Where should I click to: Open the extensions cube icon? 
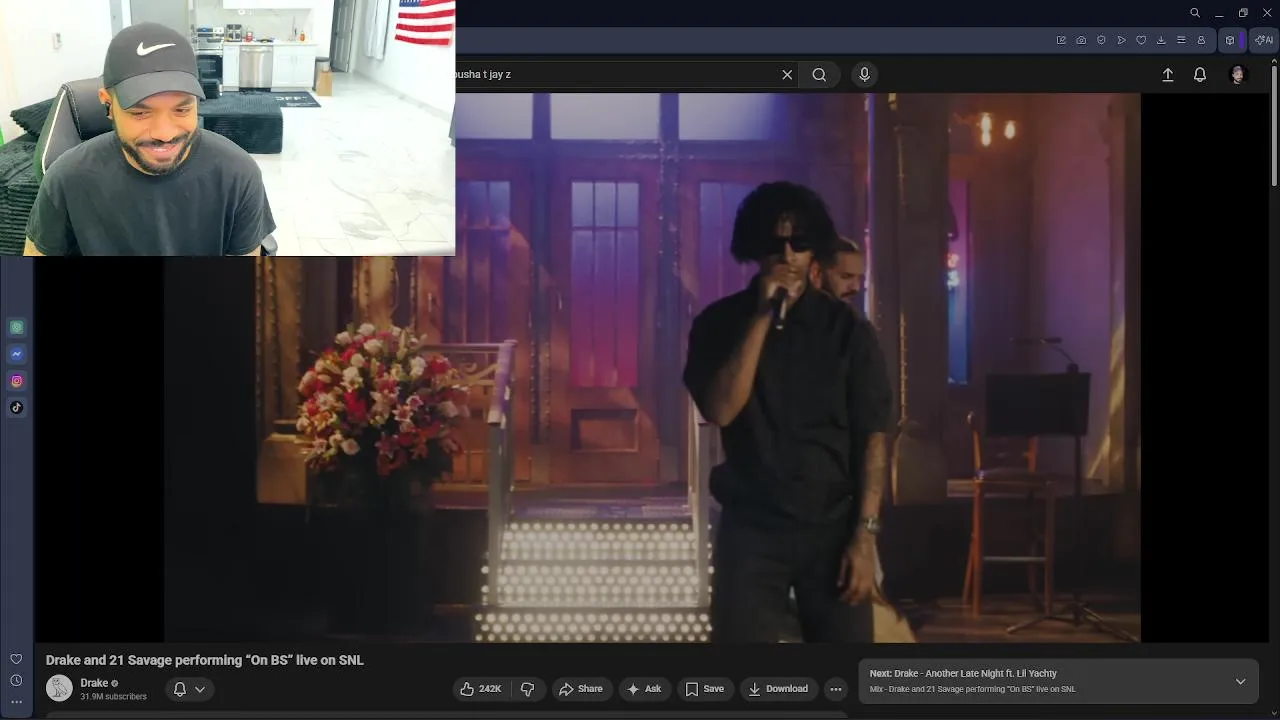click(1230, 40)
